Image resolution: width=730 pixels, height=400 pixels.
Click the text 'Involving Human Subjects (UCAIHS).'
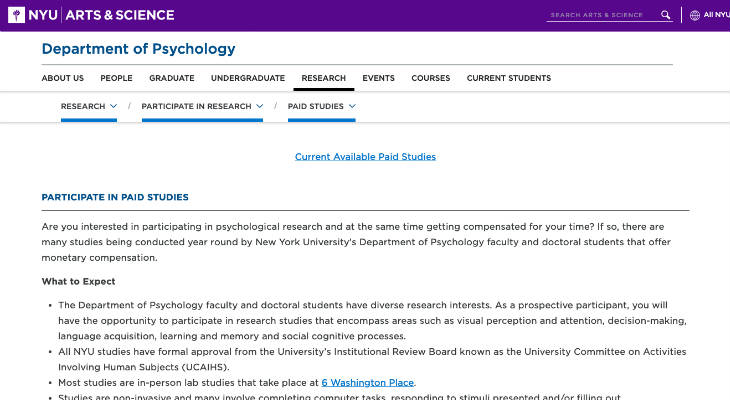click(144, 367)
